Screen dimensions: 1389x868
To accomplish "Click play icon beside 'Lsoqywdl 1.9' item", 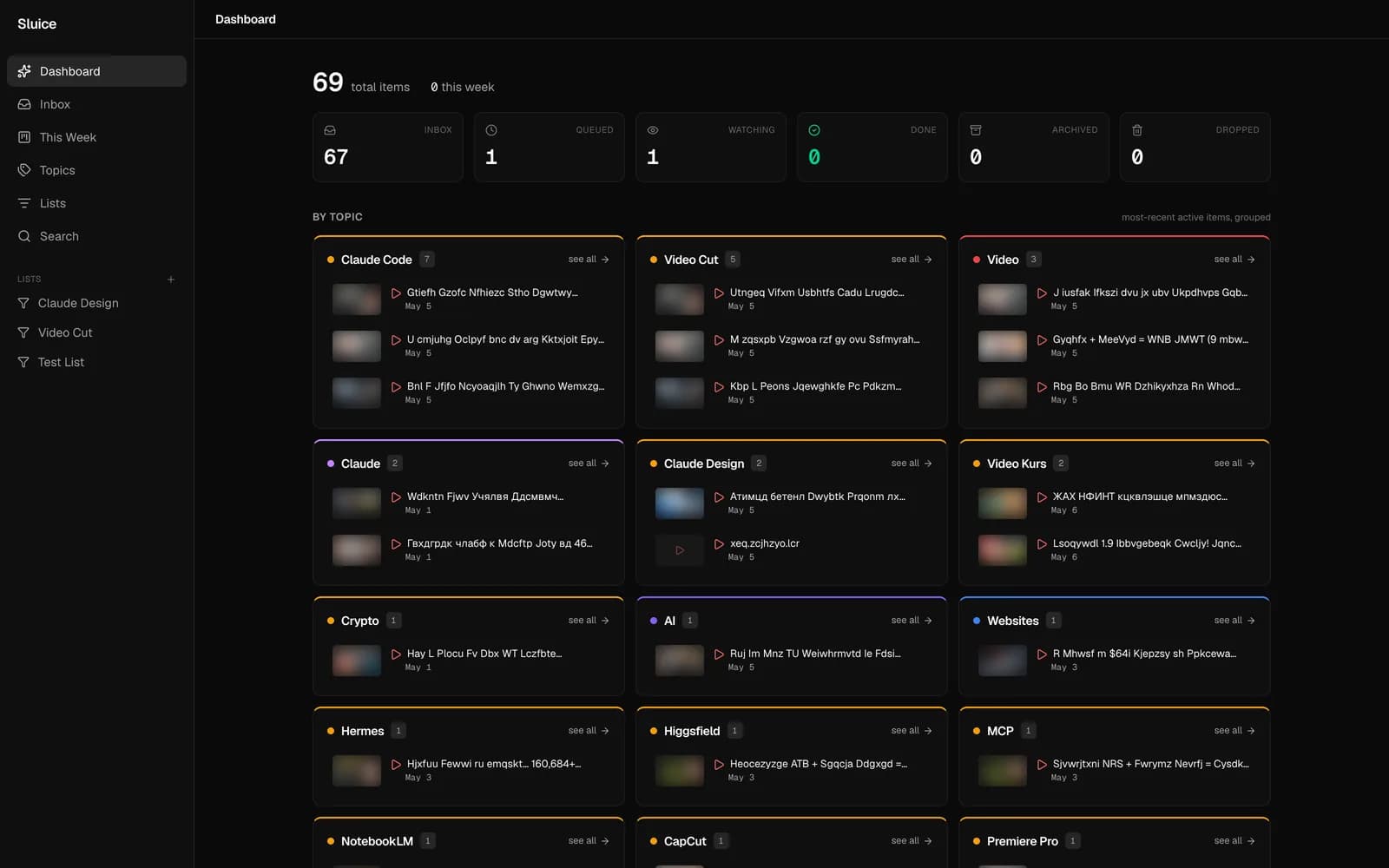I will point(1042,544).
